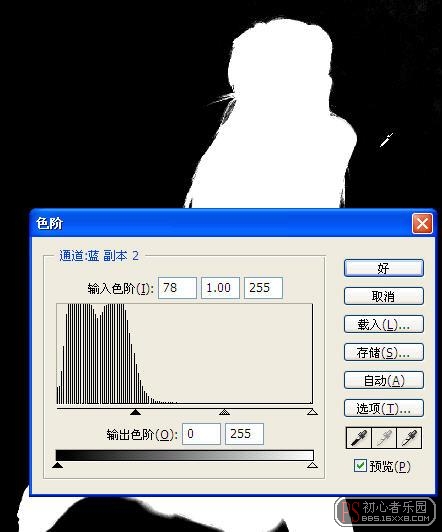Click the output levels field showing 255
The width and height of the screenshot is (442, 532).
click(x=244, y=434)
